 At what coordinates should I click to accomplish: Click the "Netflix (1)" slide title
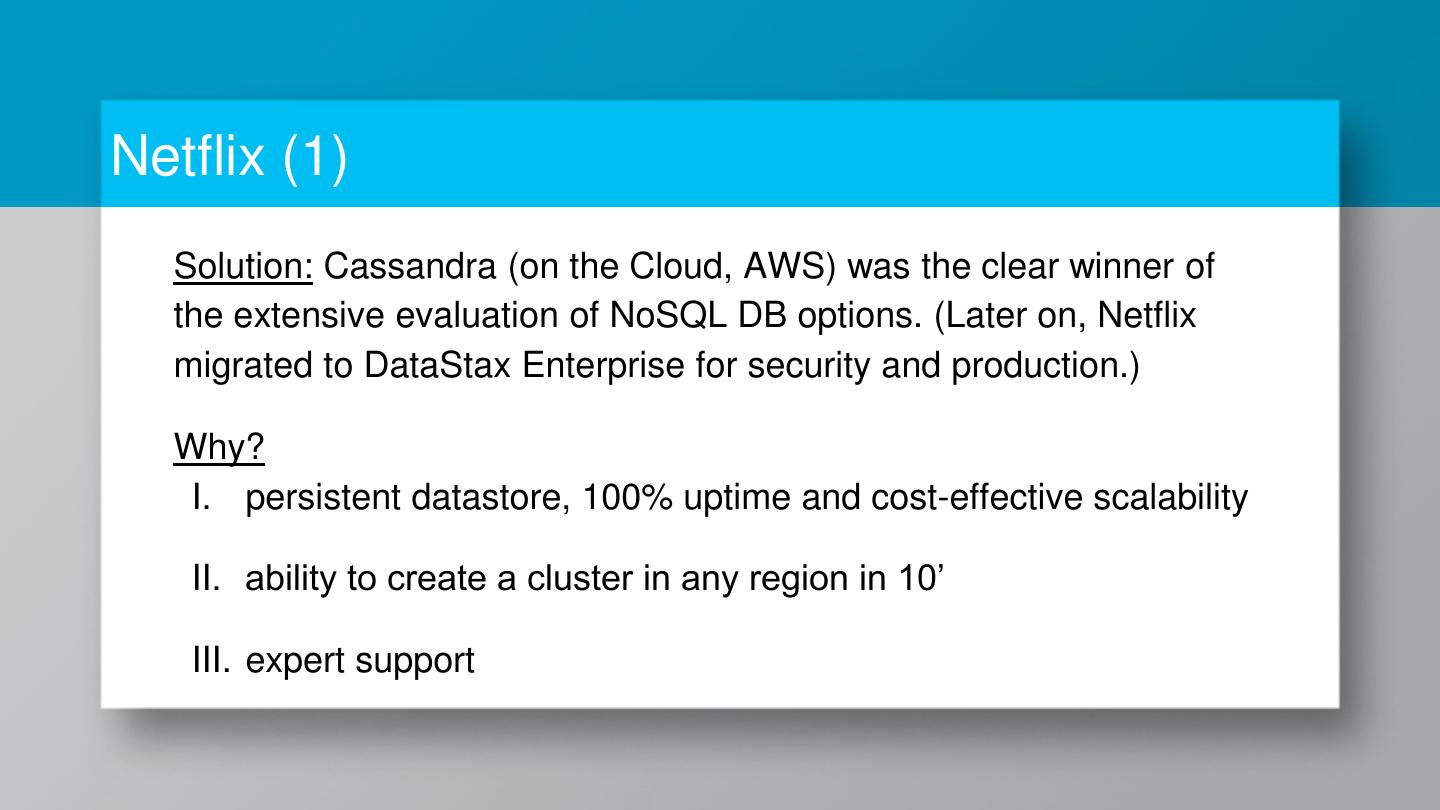tap(229, 156)
